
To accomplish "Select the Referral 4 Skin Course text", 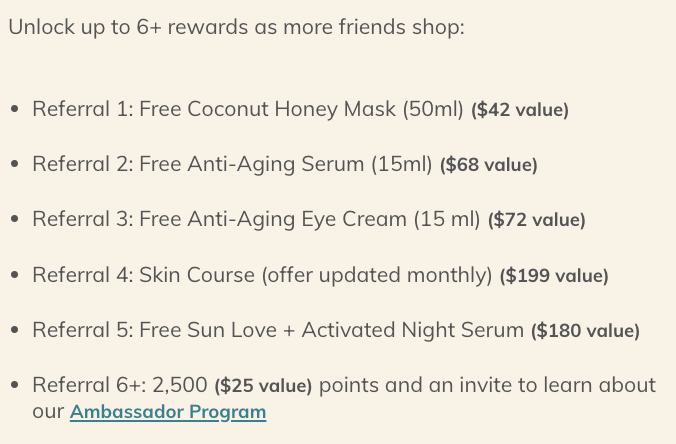I will tap(262, 274).
